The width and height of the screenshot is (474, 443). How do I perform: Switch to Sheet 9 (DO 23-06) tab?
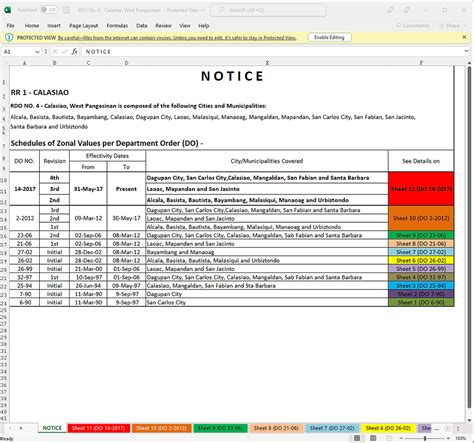(220, 428)
